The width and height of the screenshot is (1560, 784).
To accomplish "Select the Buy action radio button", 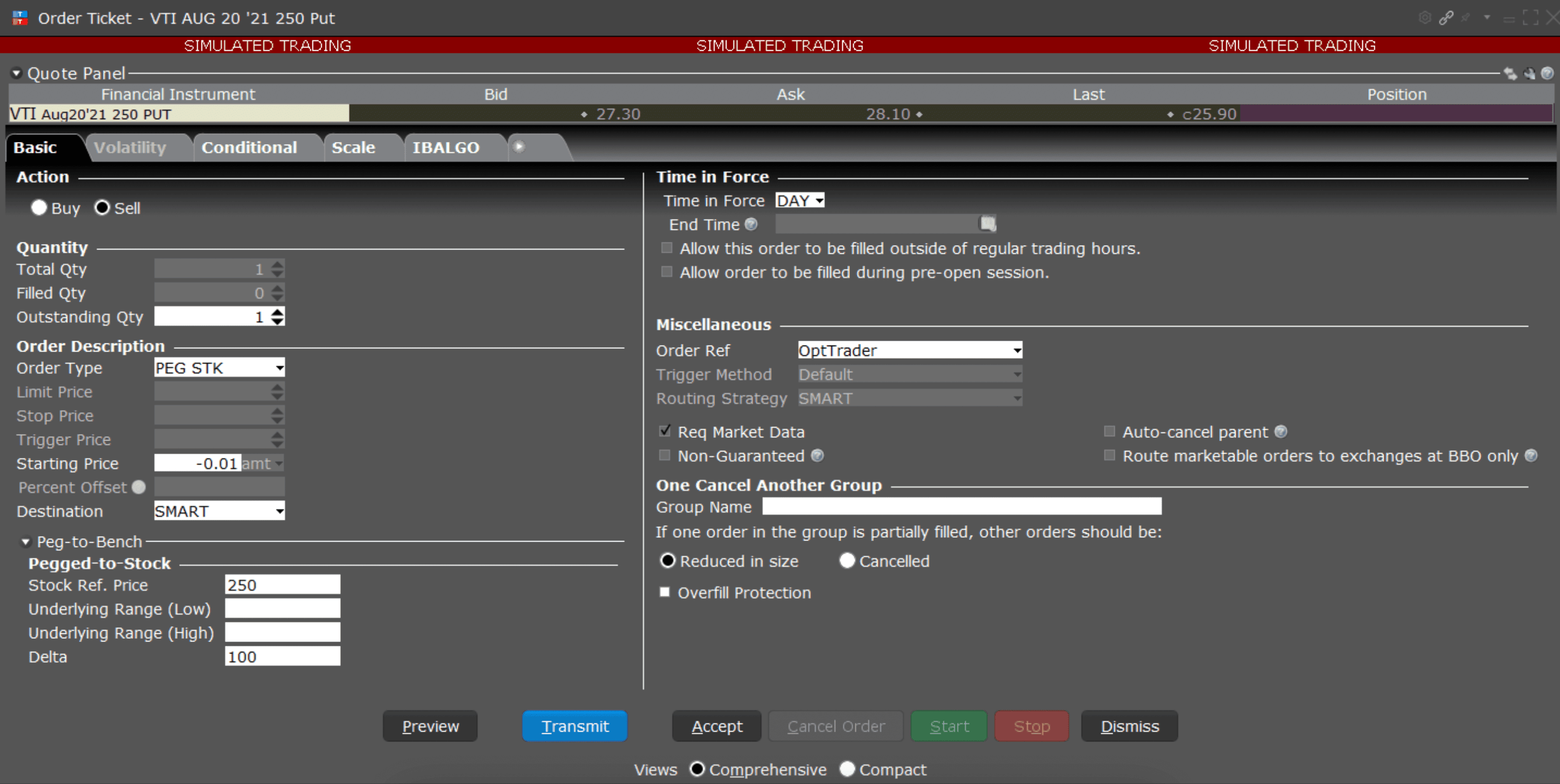I will click(39, 207).
